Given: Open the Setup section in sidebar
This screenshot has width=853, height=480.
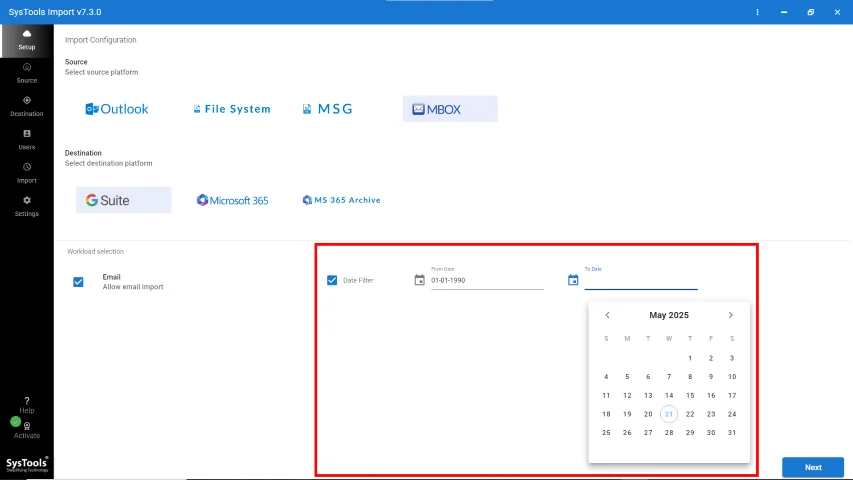Looking at the screenshot, I should coord(27,40).
